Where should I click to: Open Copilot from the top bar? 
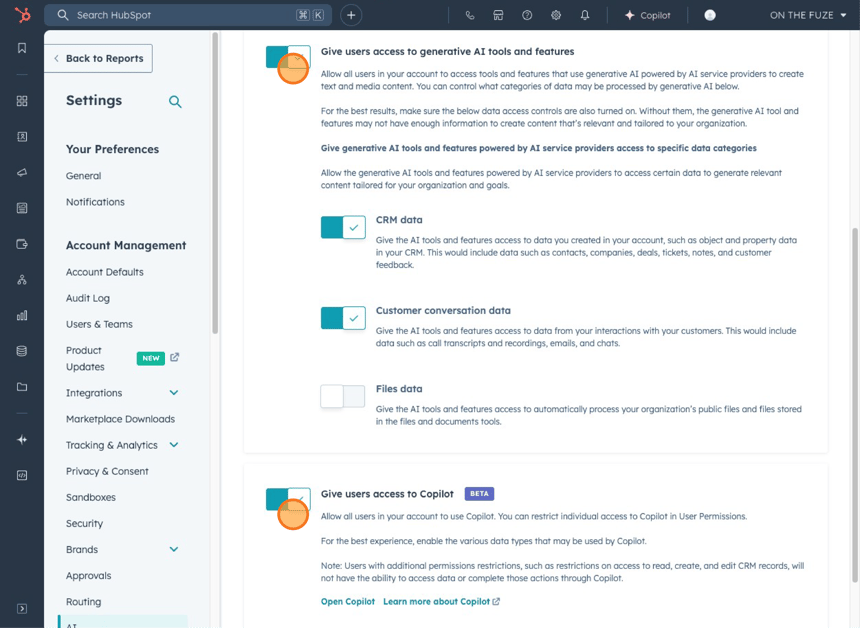[648, 15]
